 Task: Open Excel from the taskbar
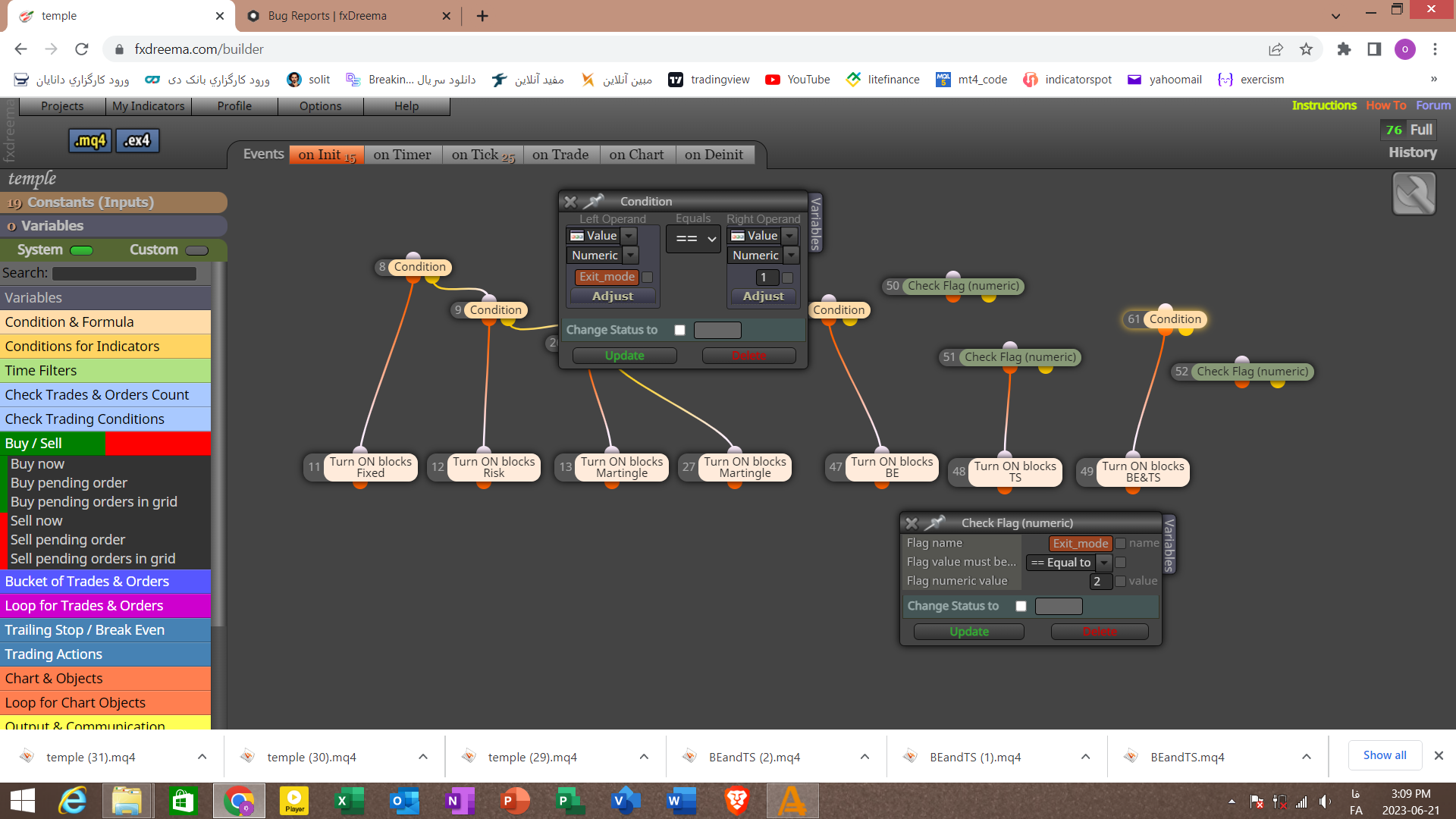(350, 801)
